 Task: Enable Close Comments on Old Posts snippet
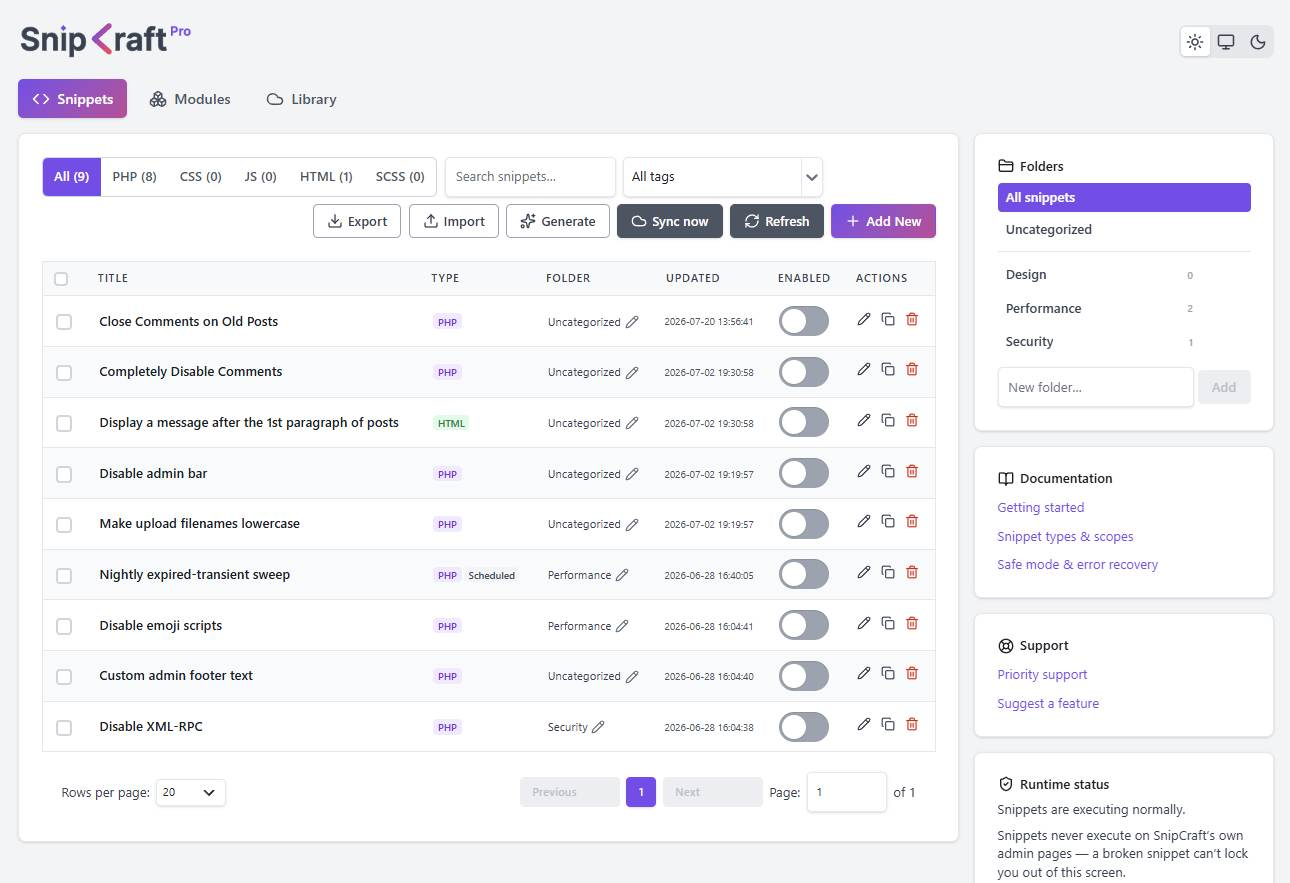804,321
